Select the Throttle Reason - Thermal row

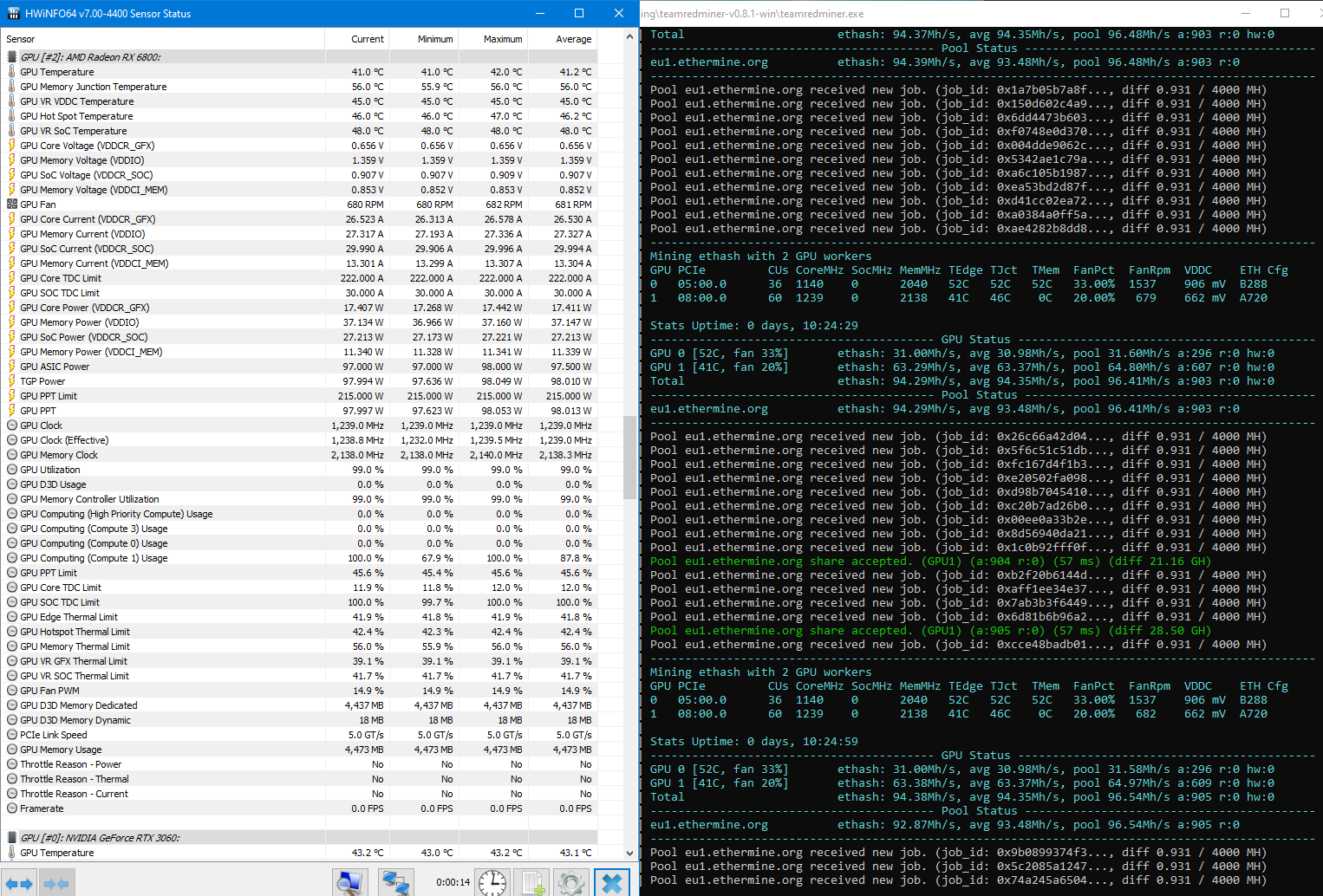click(x=299, y=779)
